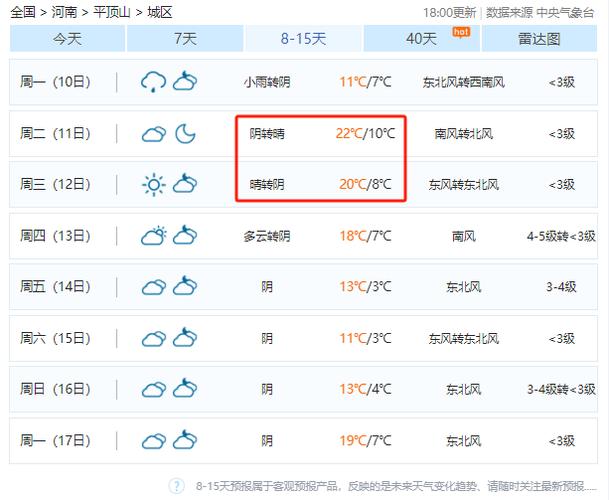This screenshot has width=609, height=500.
Task: Click the 多云转阴 weather description
Action: [267, 236]
